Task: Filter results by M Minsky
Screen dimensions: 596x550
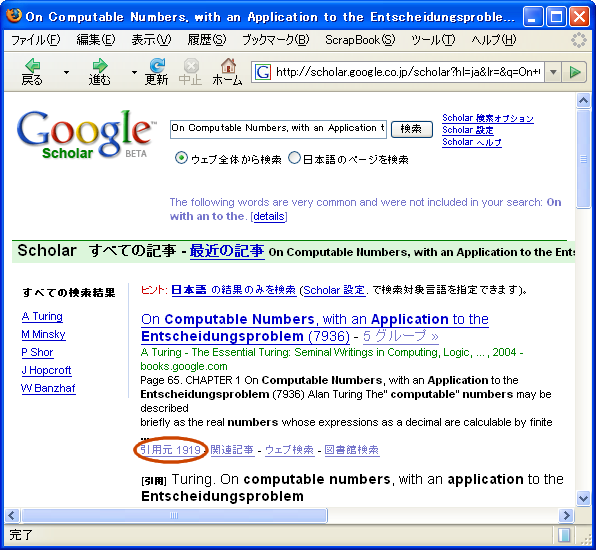Action: (43, 334)
